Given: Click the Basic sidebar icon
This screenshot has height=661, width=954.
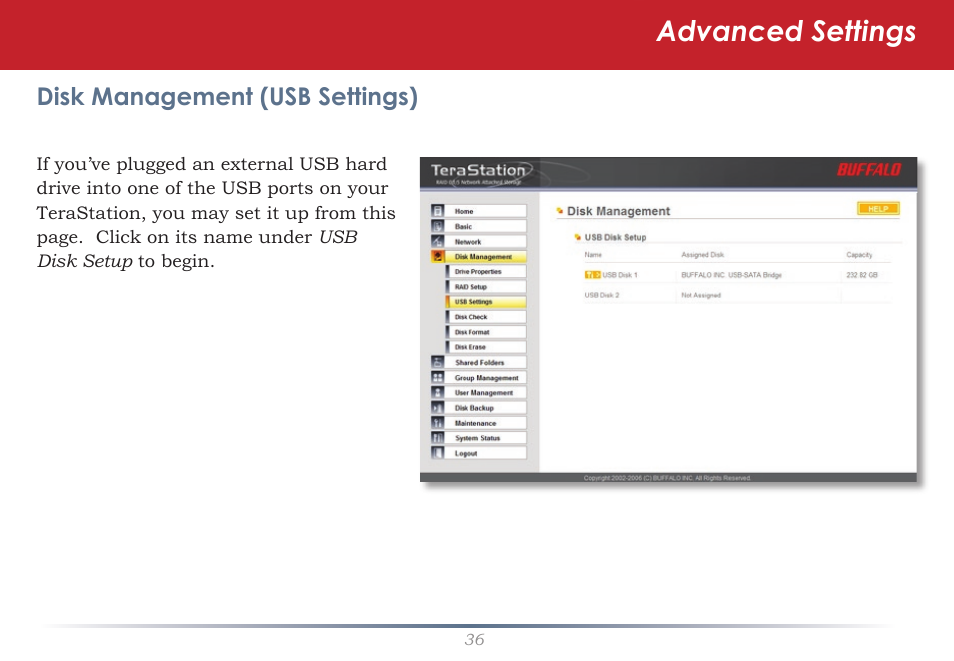Looking at the screenshot, I should click(x=437, y=226).
